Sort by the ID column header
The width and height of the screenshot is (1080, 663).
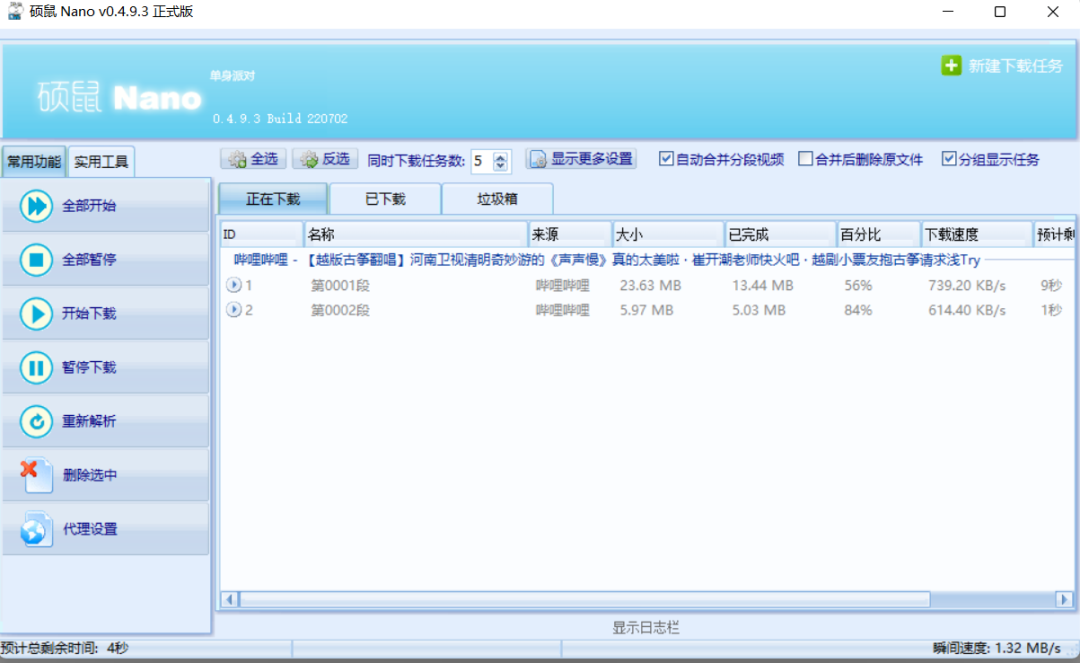(x=262, y=234)
